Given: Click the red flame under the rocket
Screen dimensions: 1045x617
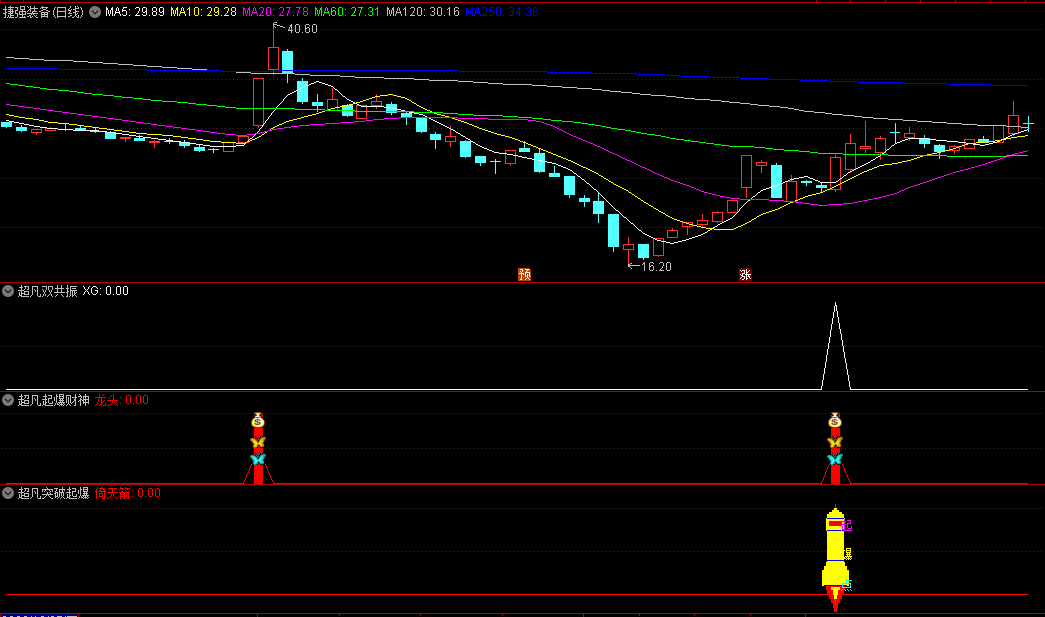Looking at the screenshot, I should (835, 599).
